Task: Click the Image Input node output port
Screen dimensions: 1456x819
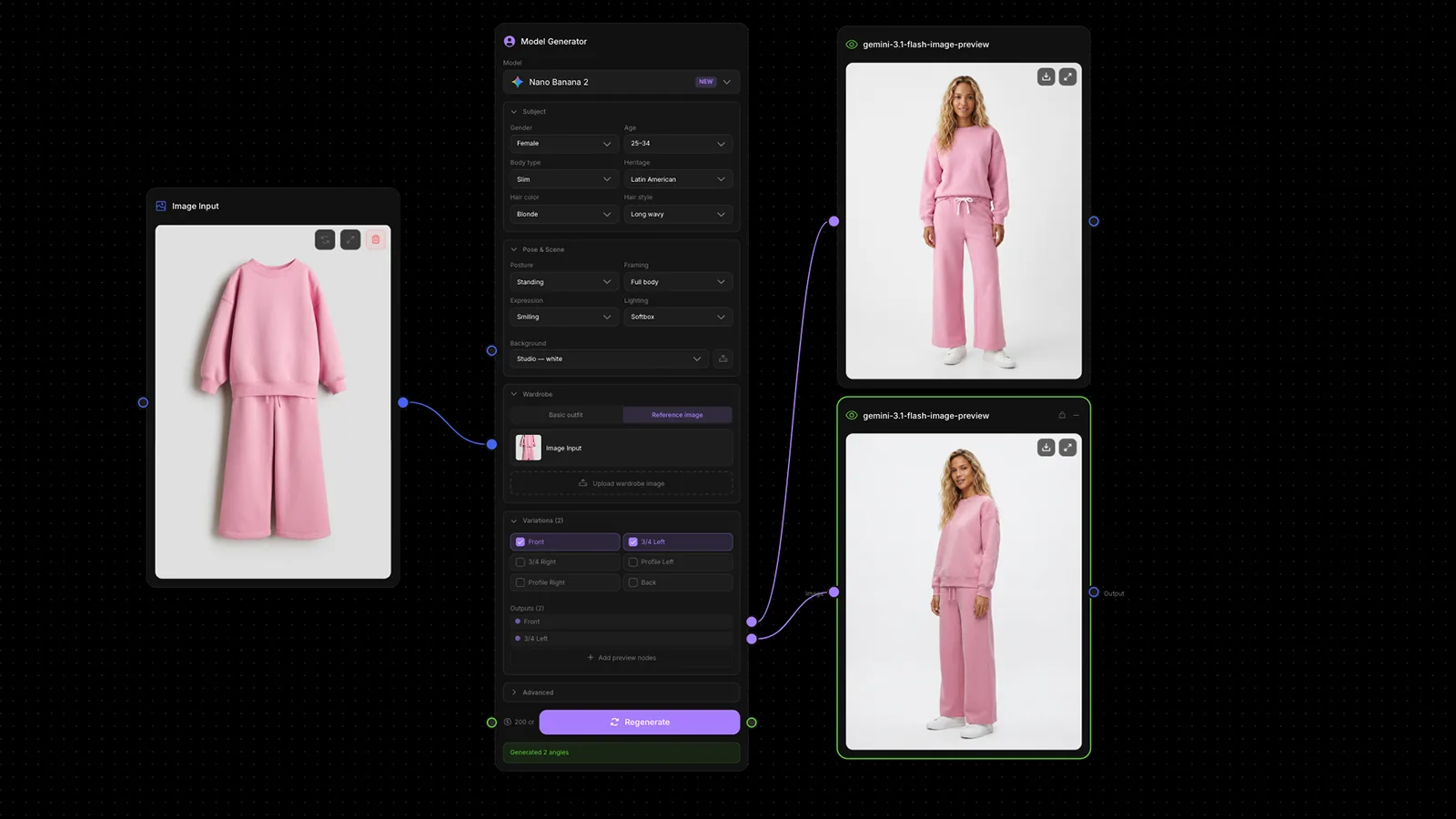Action: [x=403, y=402]
